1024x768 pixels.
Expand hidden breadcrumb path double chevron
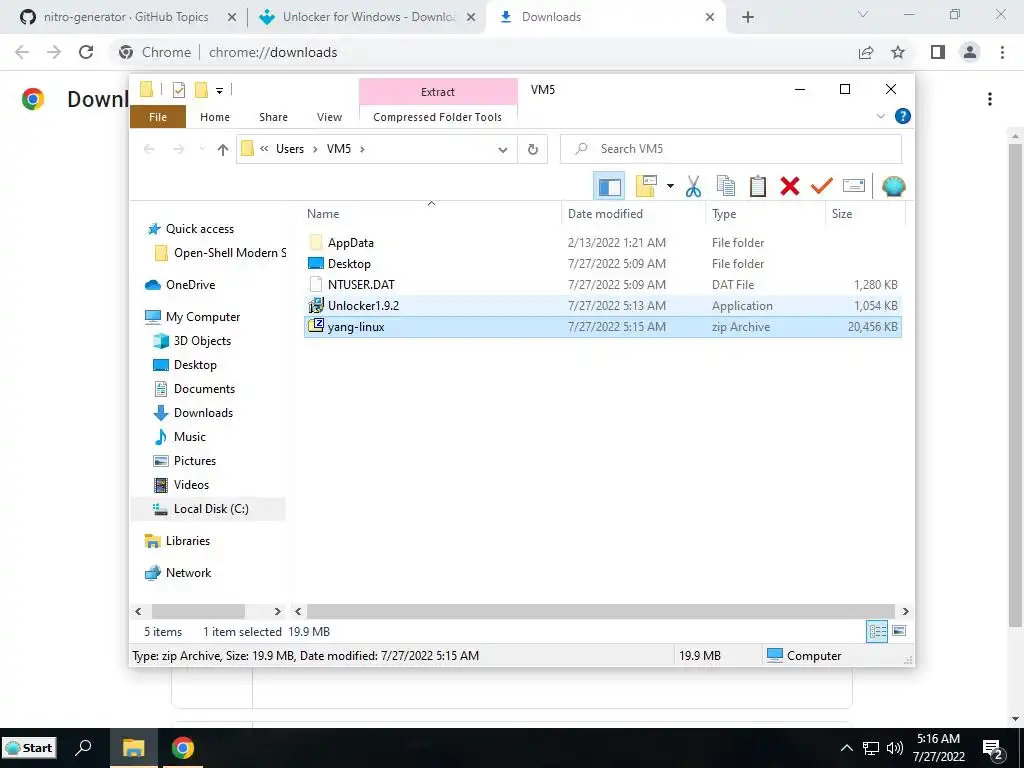pyautogui.click(x=264, y=149)
